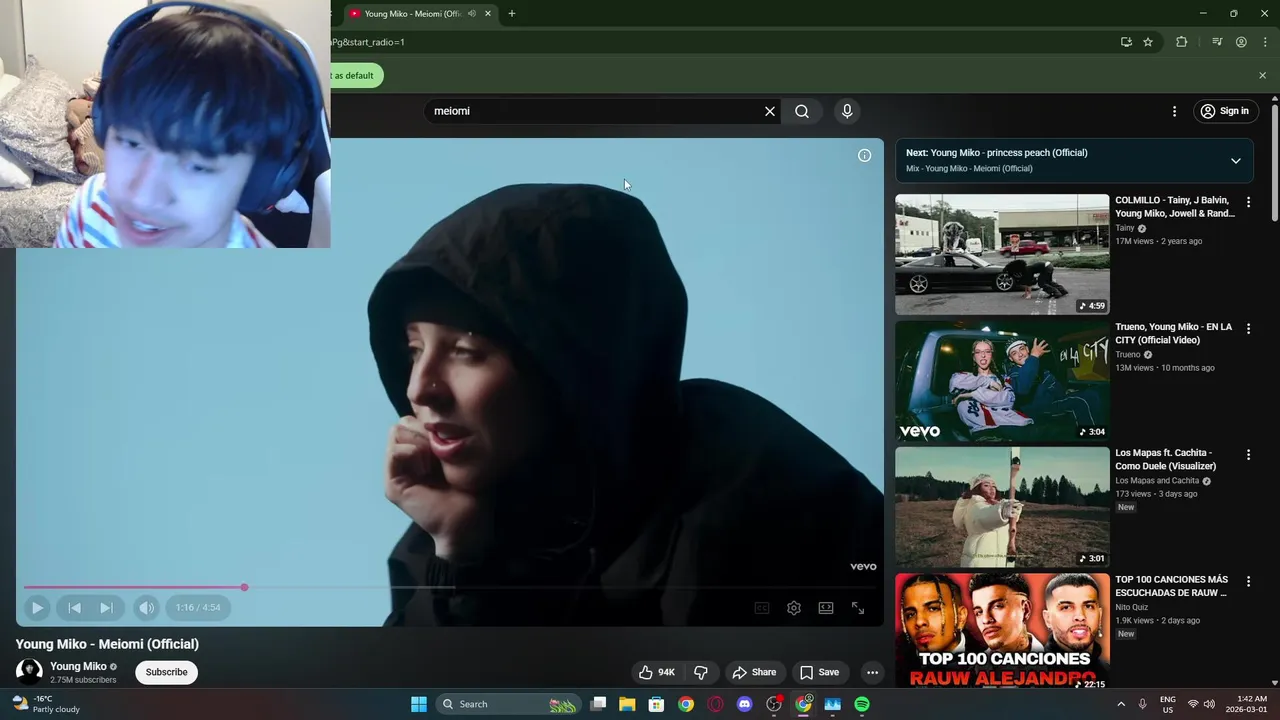This screenshot has width=1280, height=720.
Task: Like the video with 94K likes
Action: point(657,672)
